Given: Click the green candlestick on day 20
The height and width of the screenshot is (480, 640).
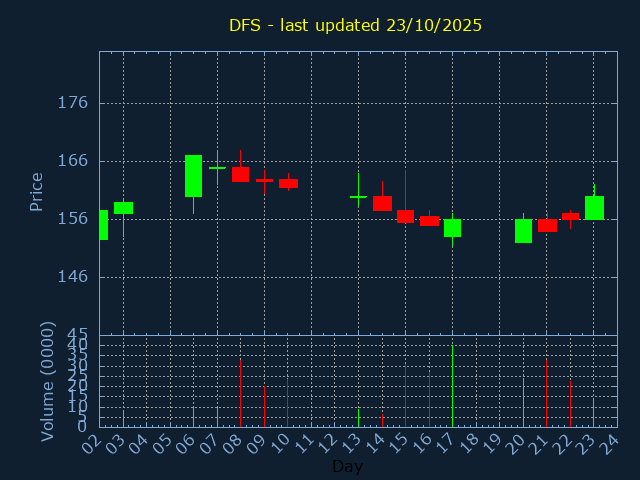Looking at the screenshot, I should 523,231.
